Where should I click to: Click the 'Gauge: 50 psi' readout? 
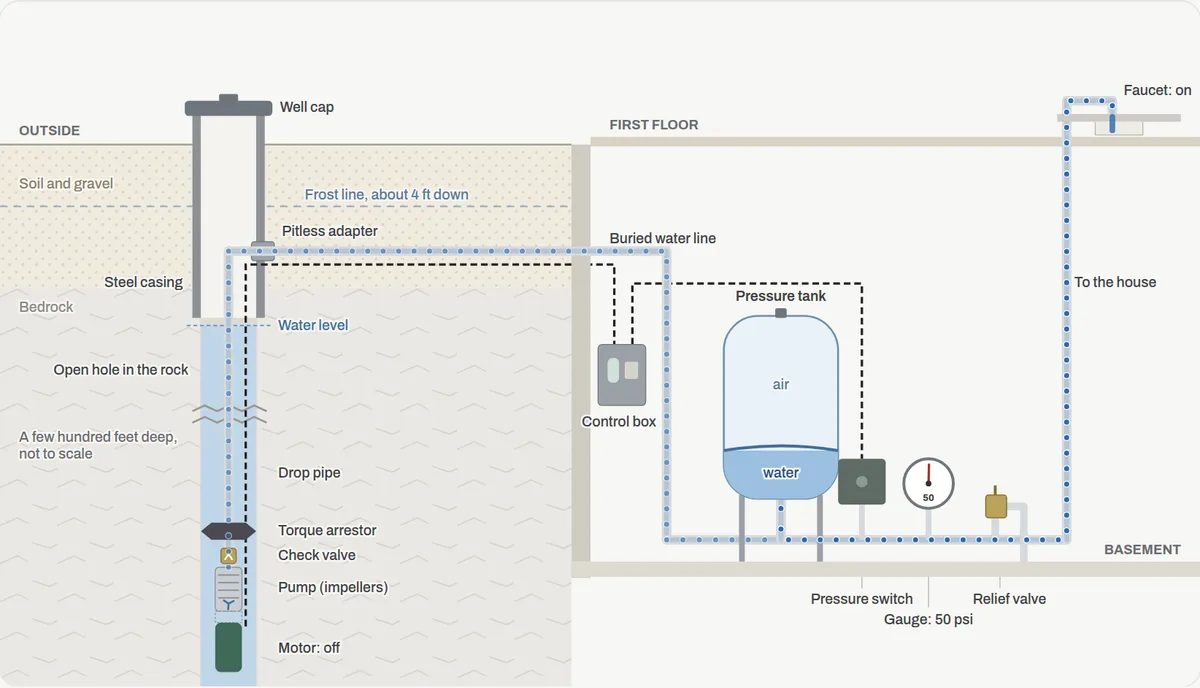(x=928, y=620)
